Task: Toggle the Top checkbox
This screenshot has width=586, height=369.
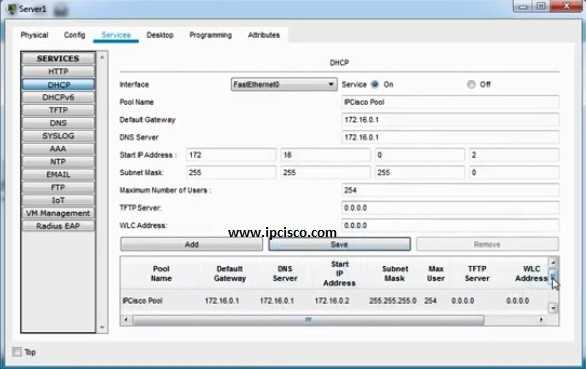Action: [x=17, y=352]
